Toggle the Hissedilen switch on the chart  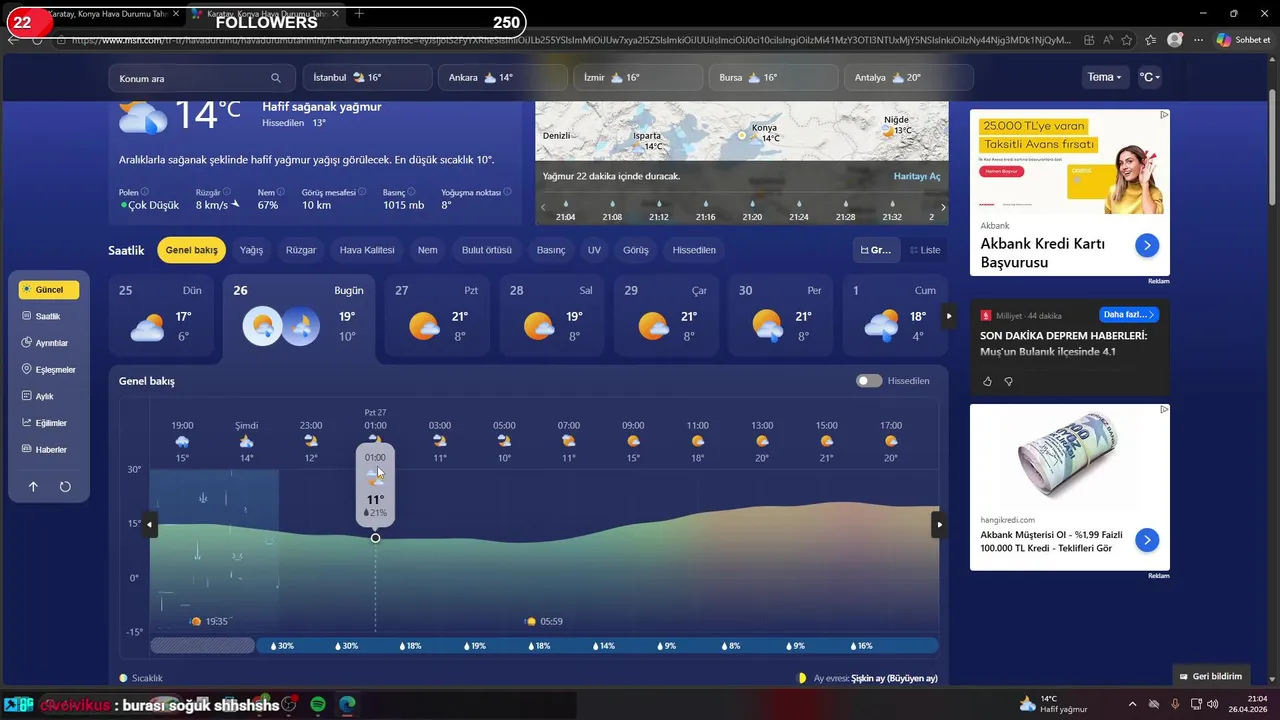coord(869,381)
